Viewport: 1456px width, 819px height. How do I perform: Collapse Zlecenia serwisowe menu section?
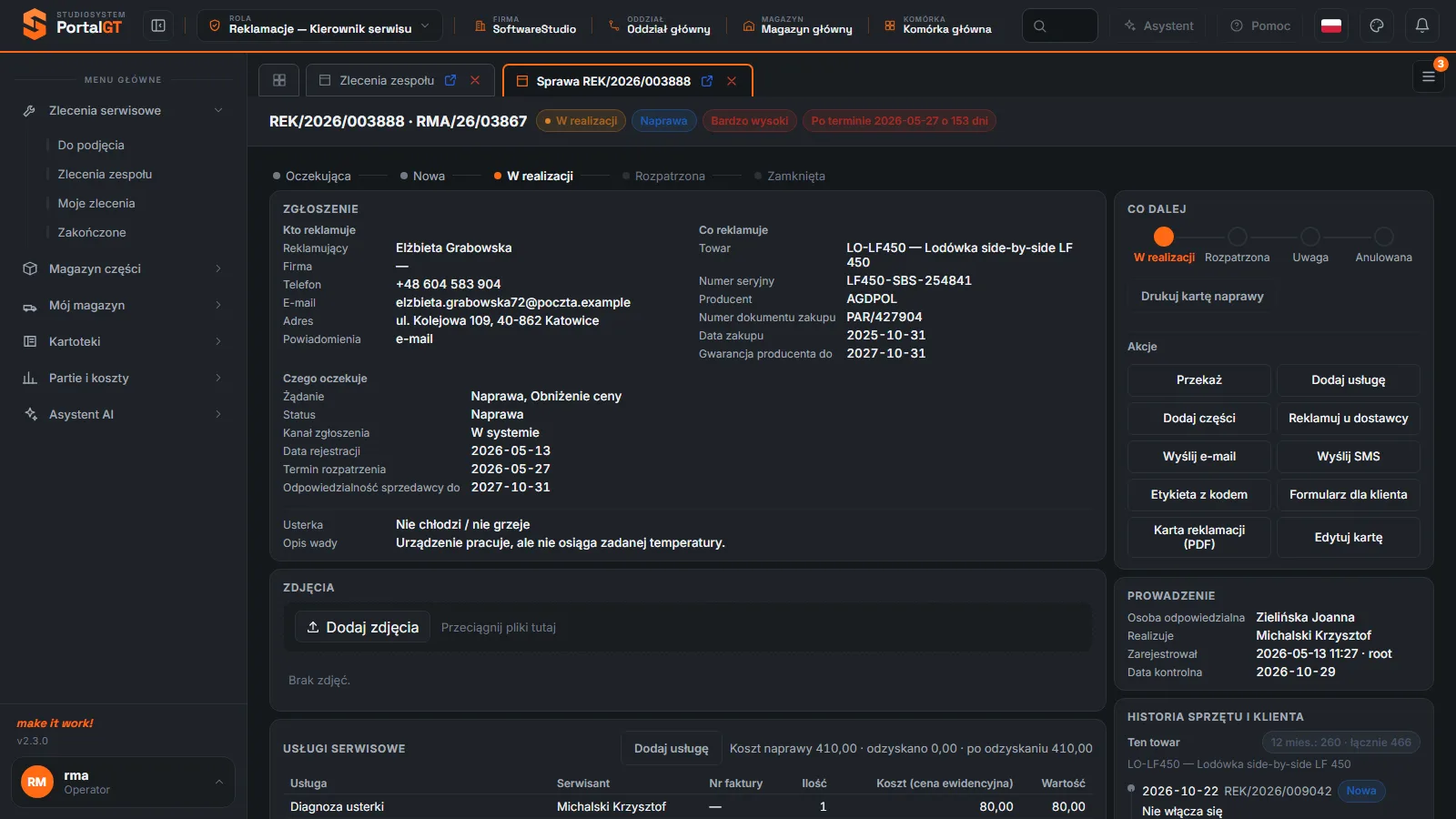click(x=123, y=110)
